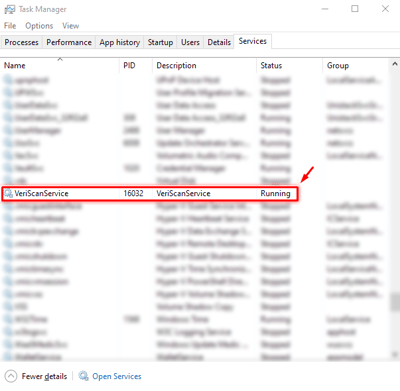Switch to the Users tab
Viewport: 400px width, 391px height.
[x=190, y=42]
